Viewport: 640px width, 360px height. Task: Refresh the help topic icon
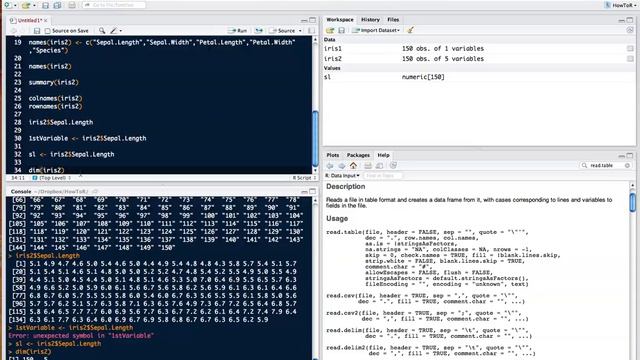pos(393,166)
